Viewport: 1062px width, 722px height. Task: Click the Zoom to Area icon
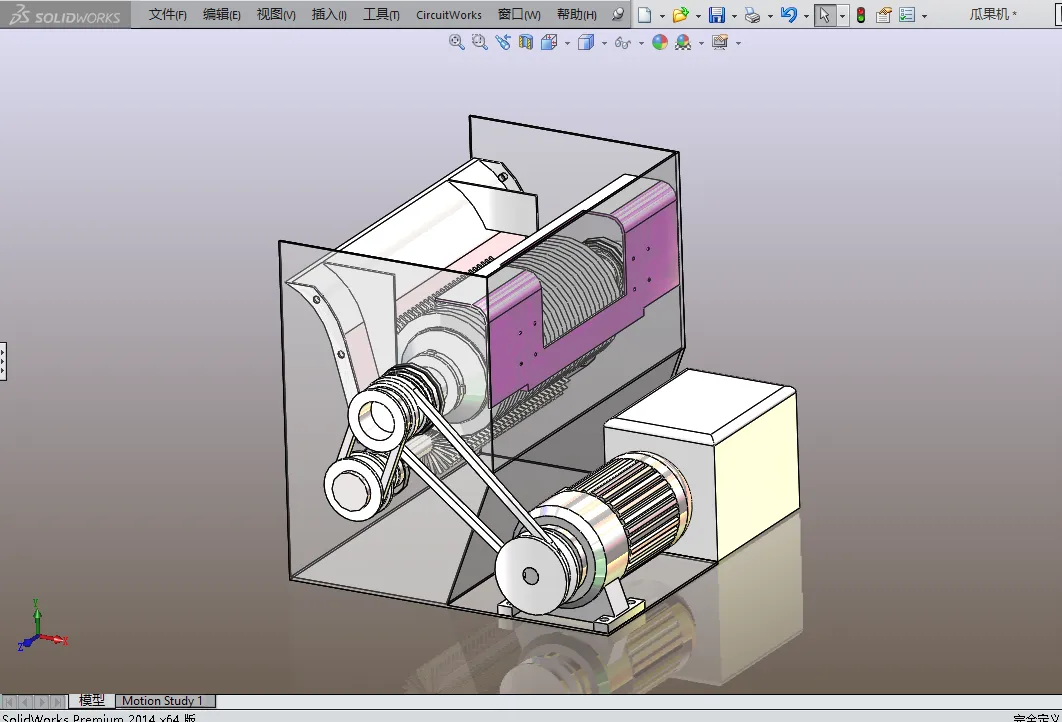coord(480,42)
